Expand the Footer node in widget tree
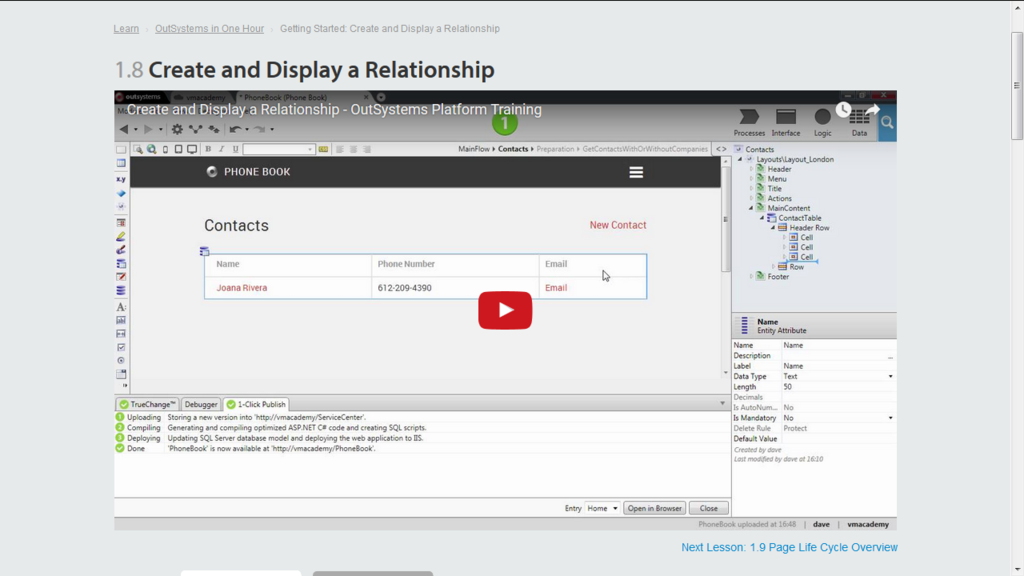 [x=751, y=277]
